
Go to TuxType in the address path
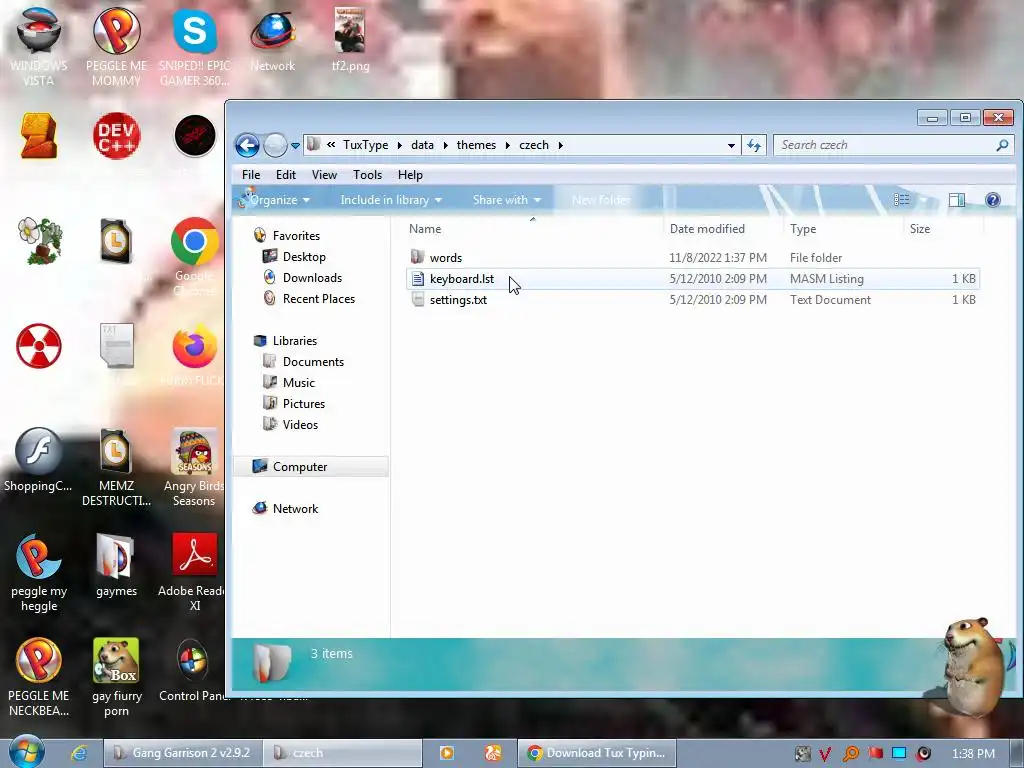tap(365, 145)
